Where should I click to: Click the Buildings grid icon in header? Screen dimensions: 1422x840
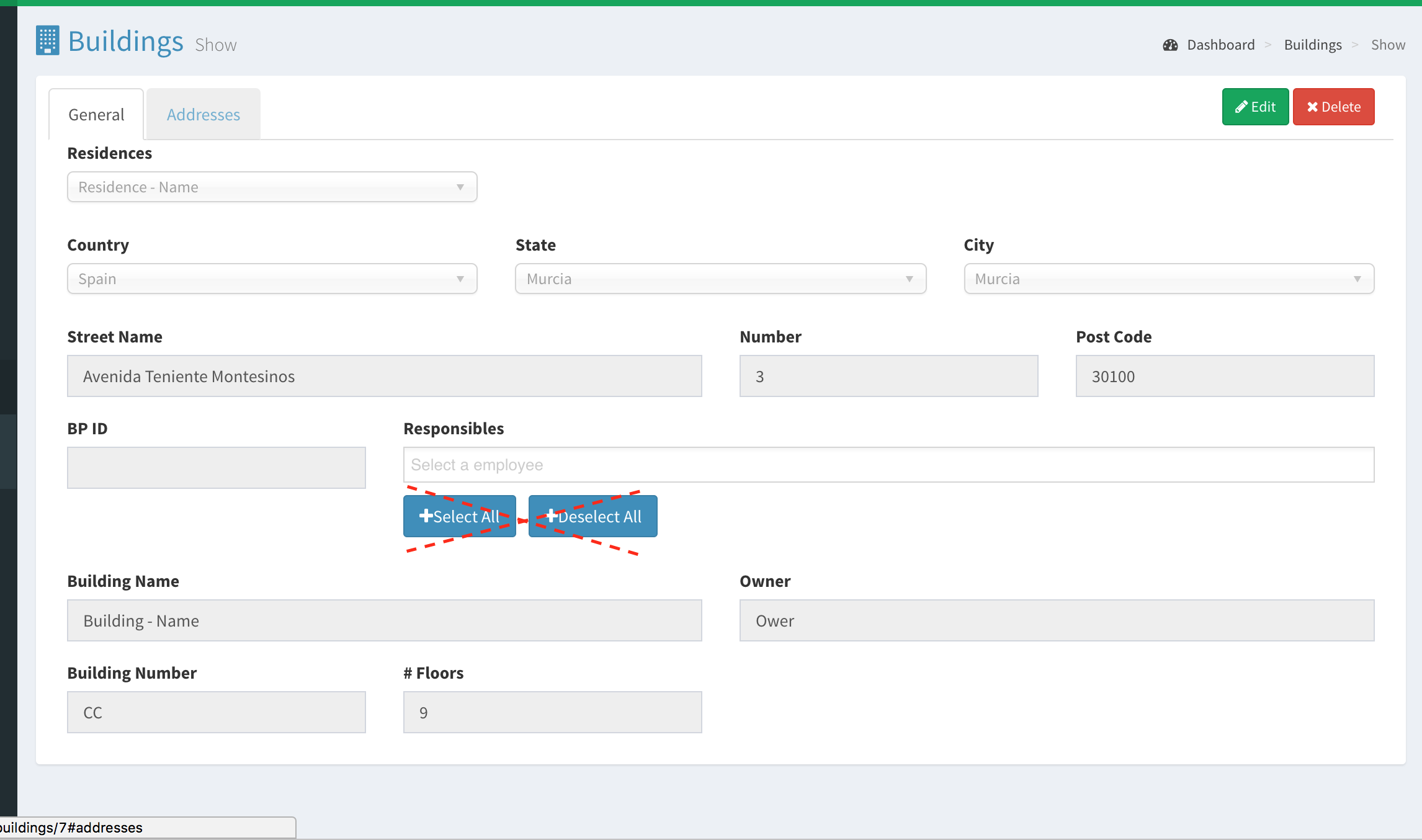coord(48,41)
